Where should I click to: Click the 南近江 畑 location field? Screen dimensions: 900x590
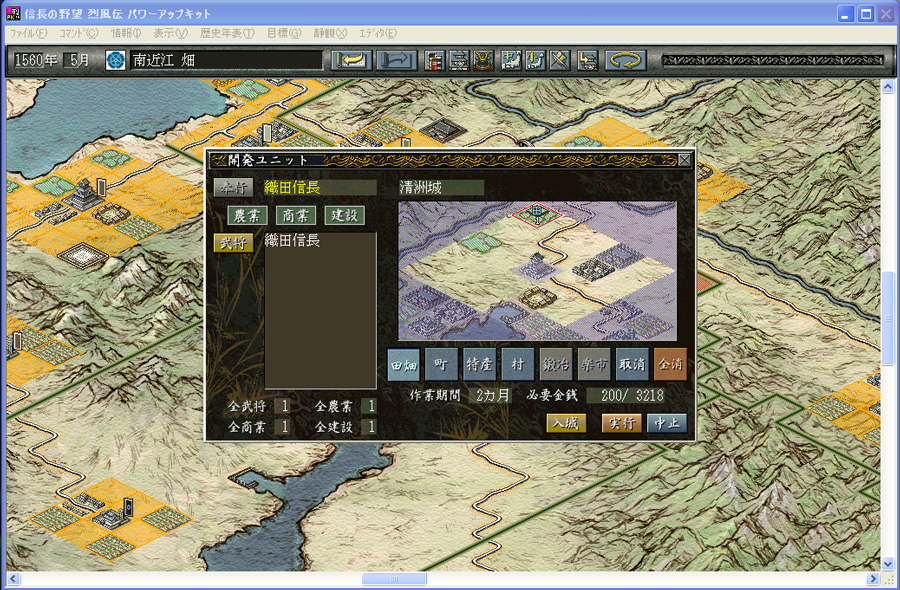coord(226,60)
